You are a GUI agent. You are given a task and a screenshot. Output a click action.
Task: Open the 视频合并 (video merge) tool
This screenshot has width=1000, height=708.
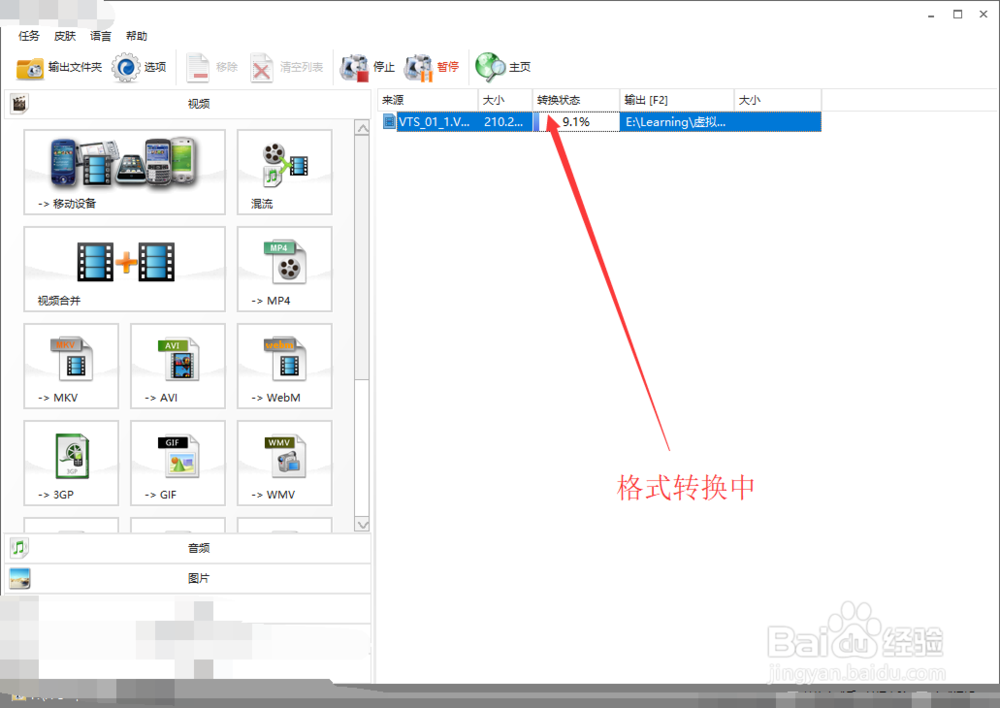coord(124,269)
